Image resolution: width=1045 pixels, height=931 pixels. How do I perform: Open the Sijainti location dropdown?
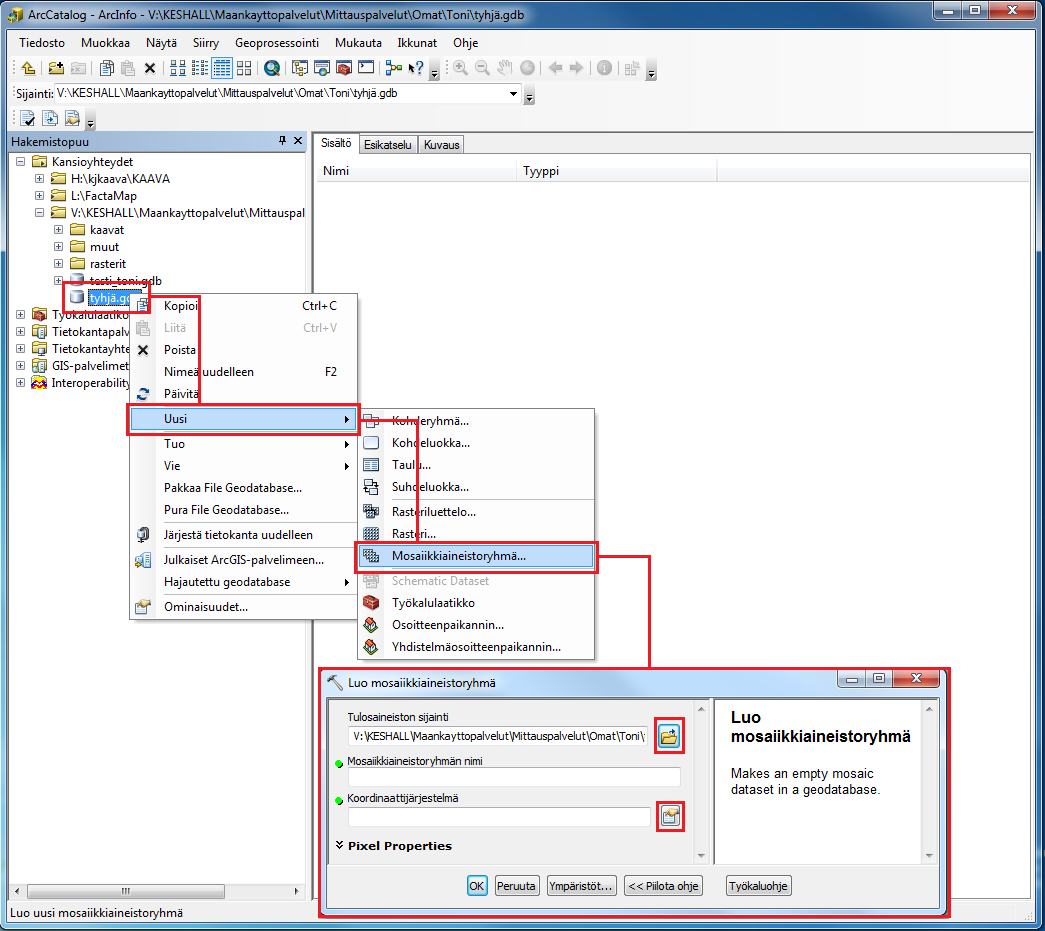click(x=513, y=93)
